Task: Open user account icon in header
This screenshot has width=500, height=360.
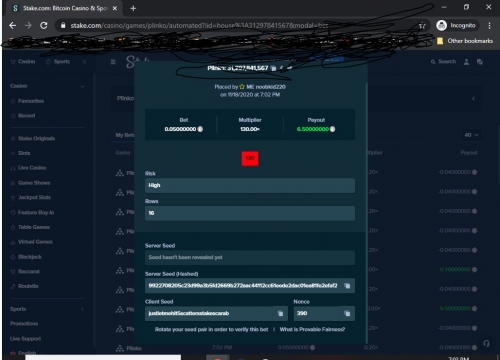Action: point(466,62)
